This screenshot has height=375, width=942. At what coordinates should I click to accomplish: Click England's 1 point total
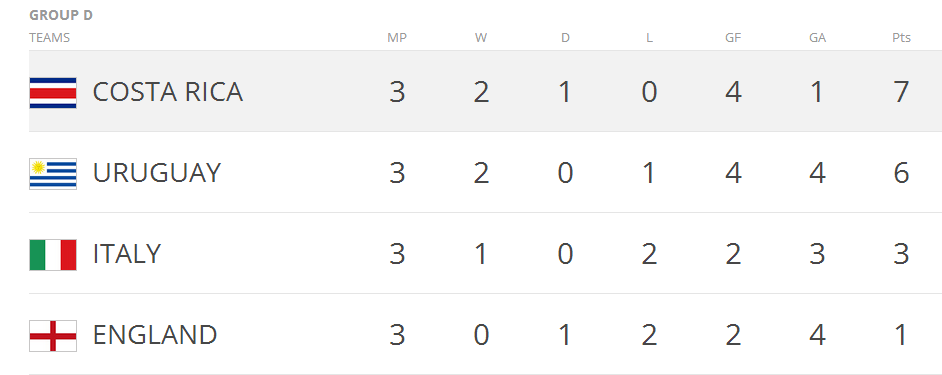[901, 336]
